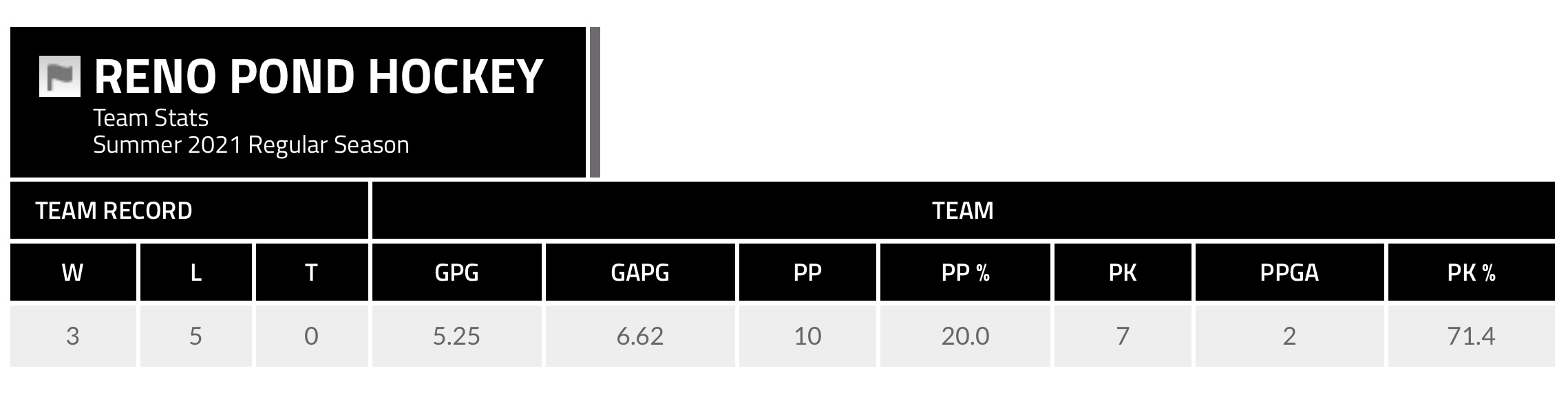Click the team flag logo icon
This screenshot has width=1568, height=408.
pyautogui.click(x=60, y=76)
